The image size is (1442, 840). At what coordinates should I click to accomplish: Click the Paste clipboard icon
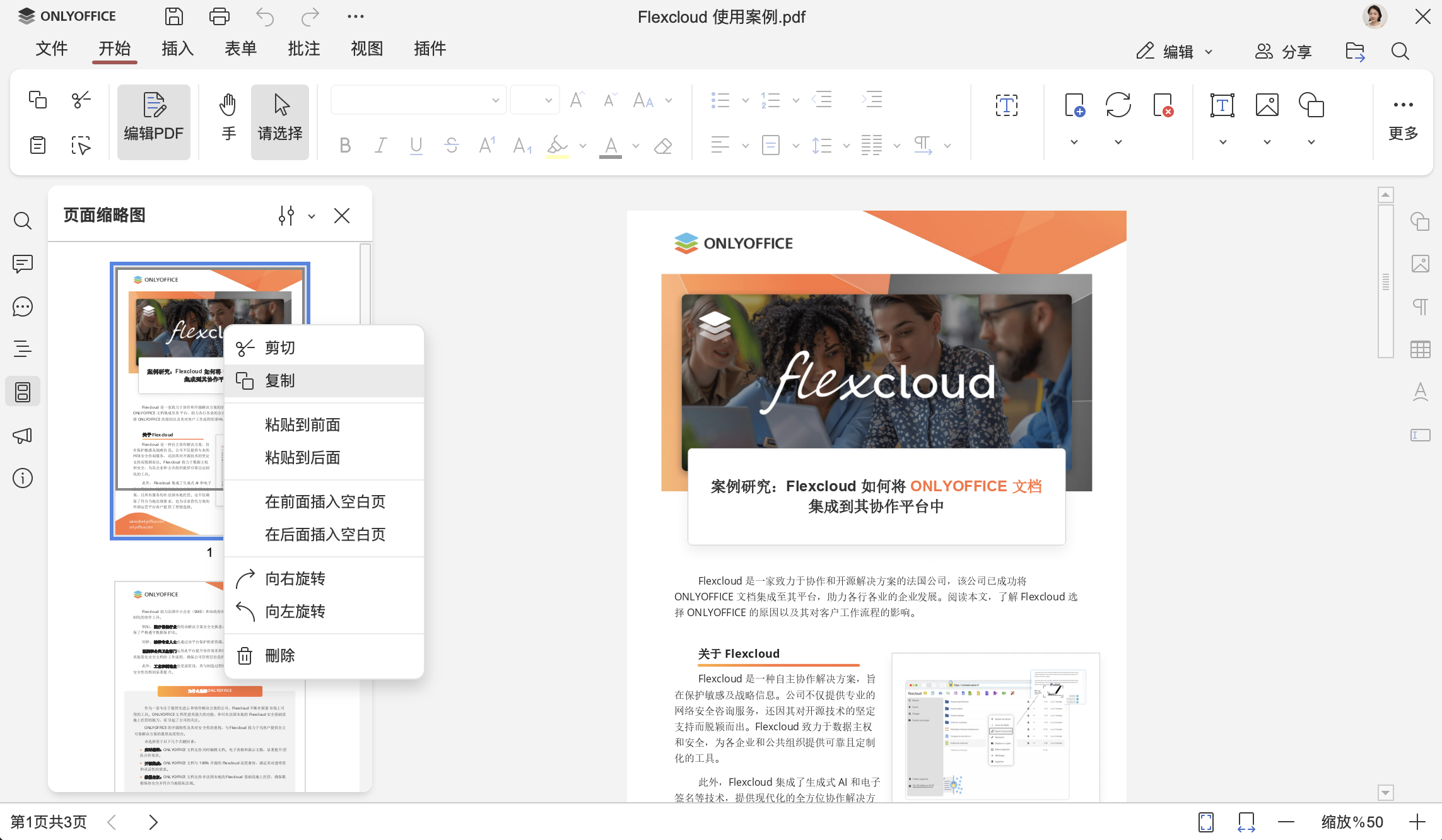click(x=38, y=145)
